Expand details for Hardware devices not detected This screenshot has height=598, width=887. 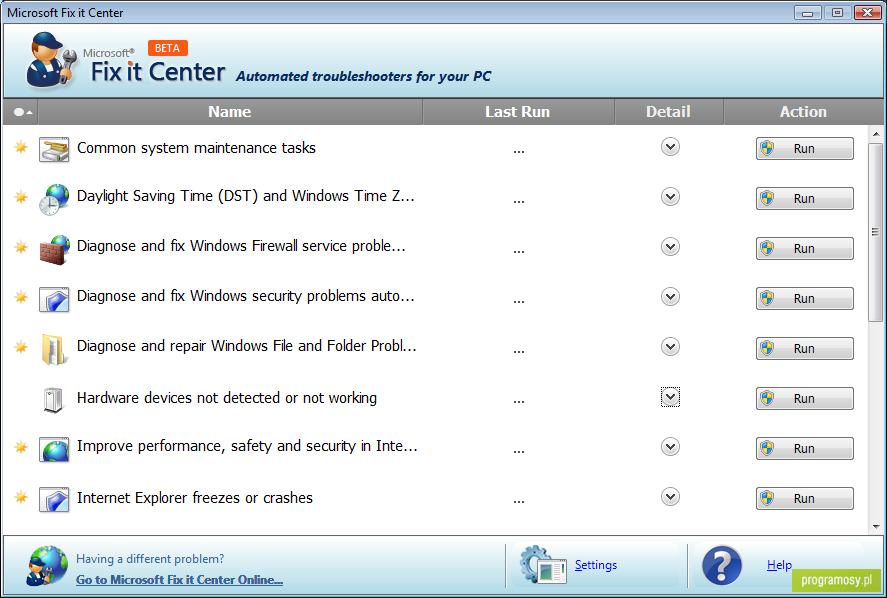click(x=670, y=397)
